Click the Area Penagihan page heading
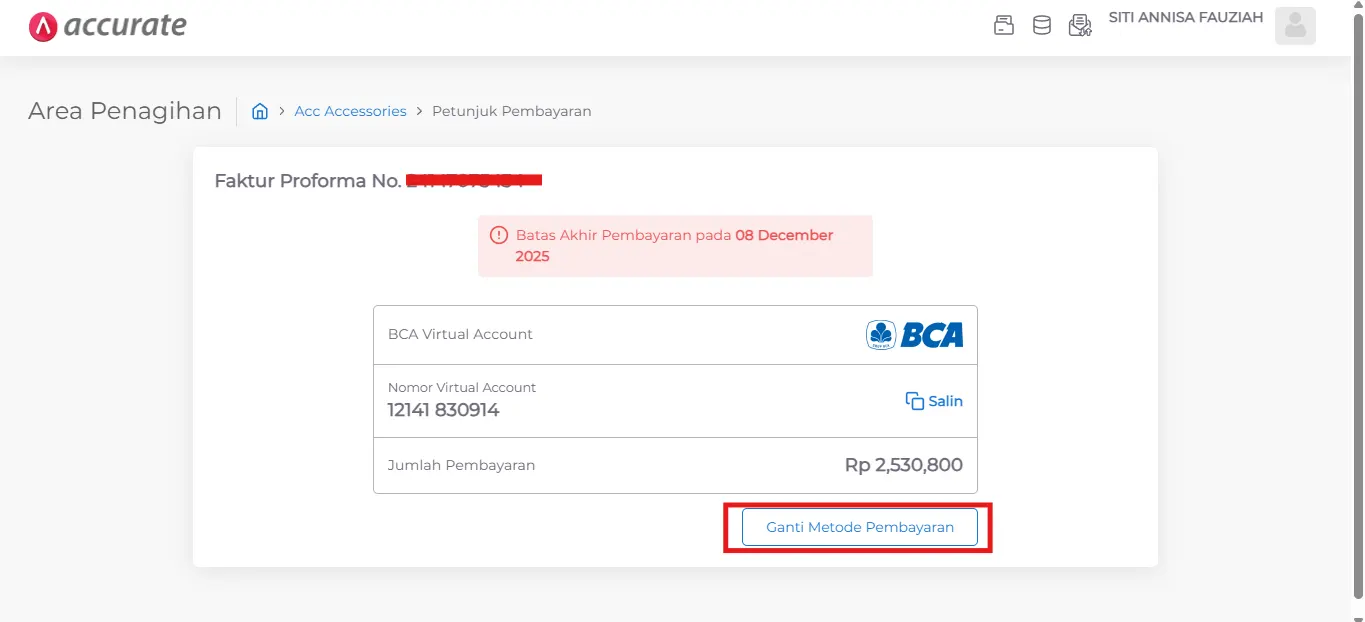Viewport: 1365px width, 622px height. click(124, 110)
